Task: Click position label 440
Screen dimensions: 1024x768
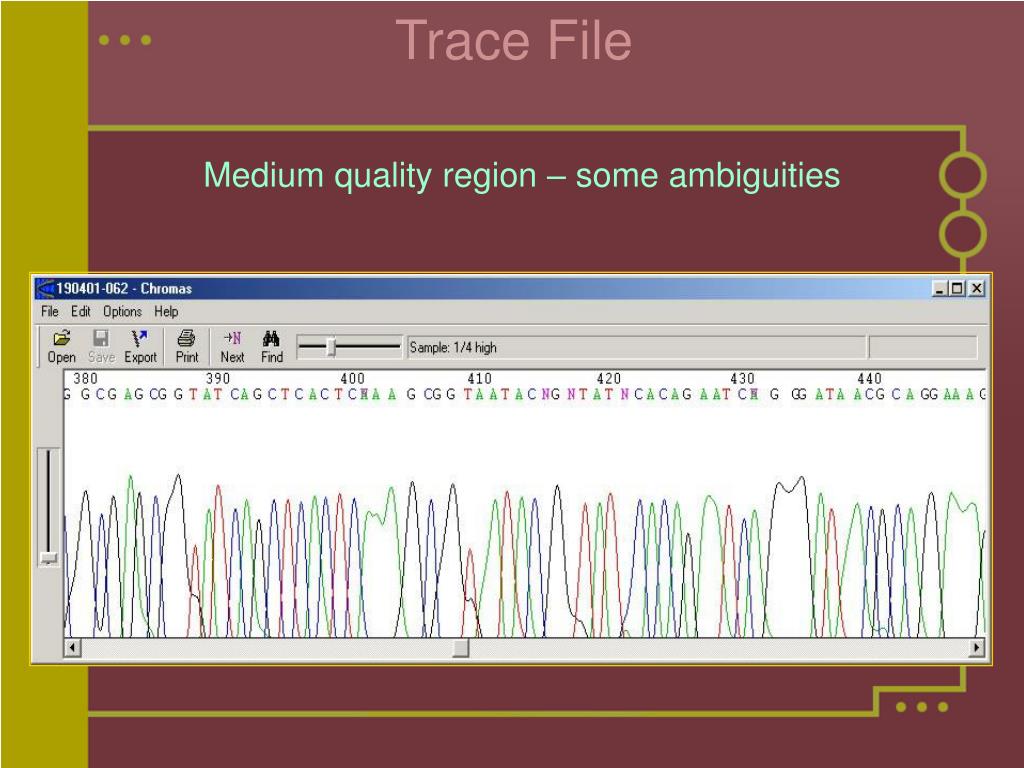Action: (869, 378)
